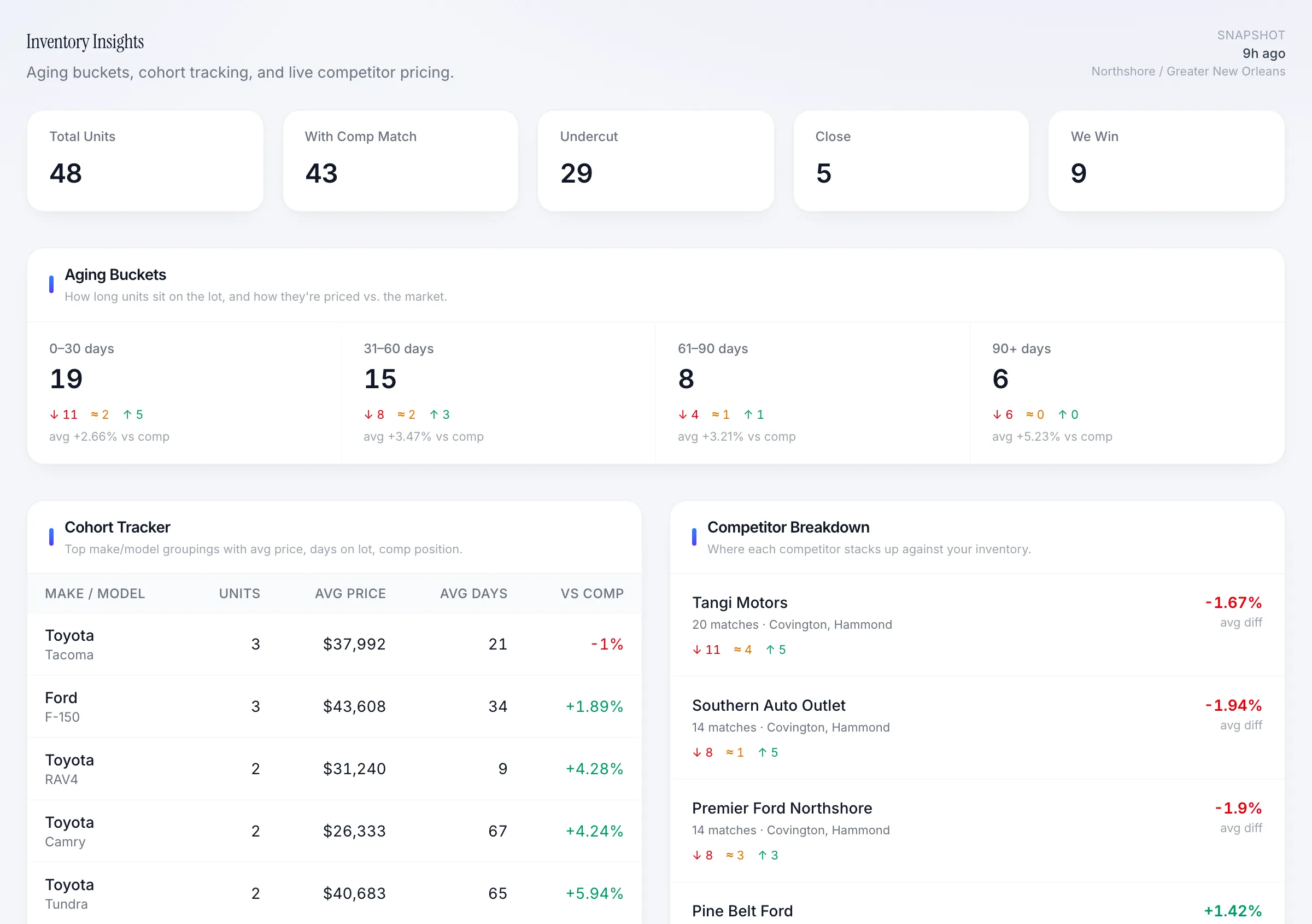Viewport: 1312px width, 924px height.
Task: Sort by MAKE / MODEL column header
Action: 95,593
